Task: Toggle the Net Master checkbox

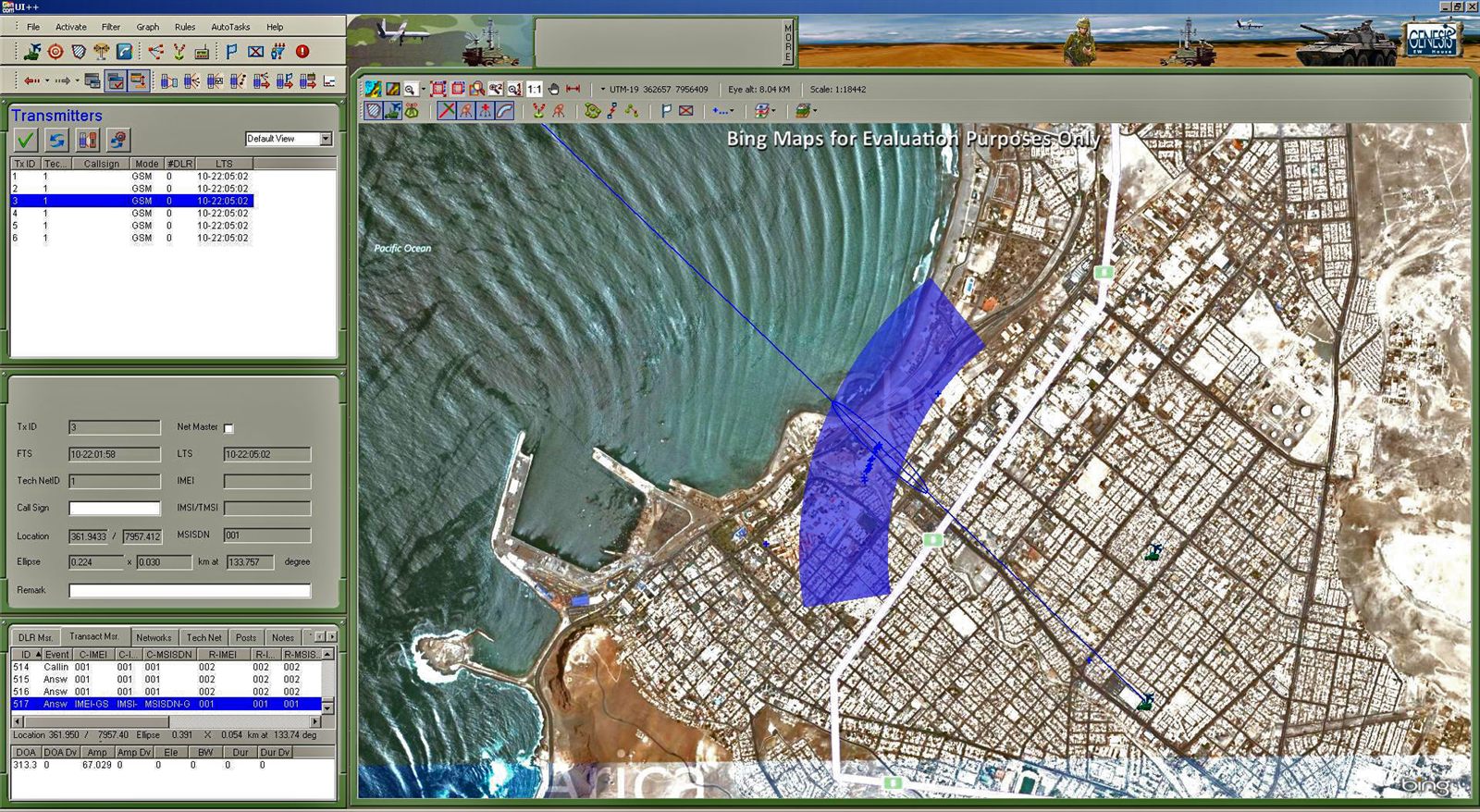Action: (x=229, y=428)
